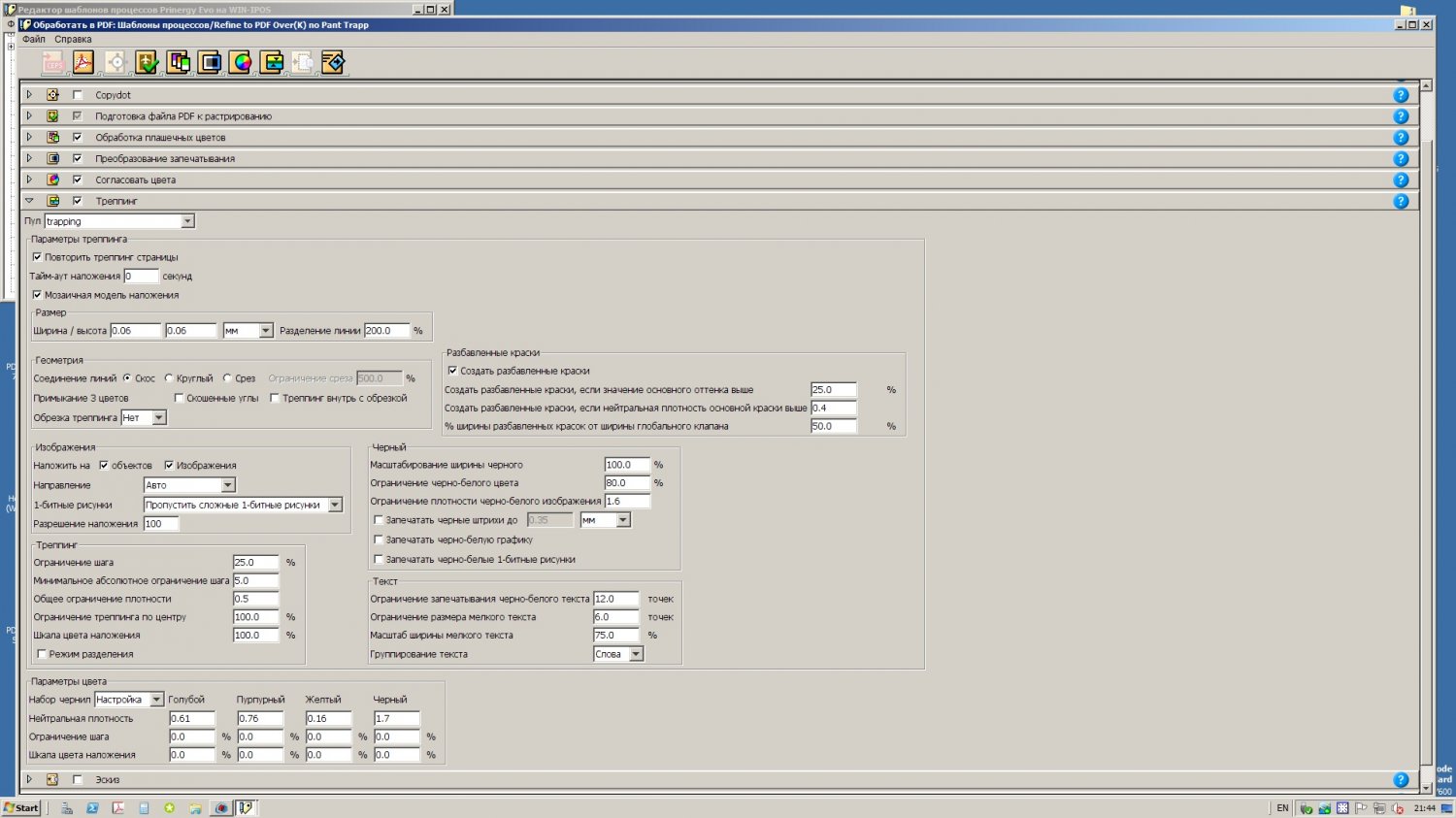The width and height of the screenshot is (1456, 818).
Task: Enable the Режим разделения checkbox
Action: click(42, 654)
